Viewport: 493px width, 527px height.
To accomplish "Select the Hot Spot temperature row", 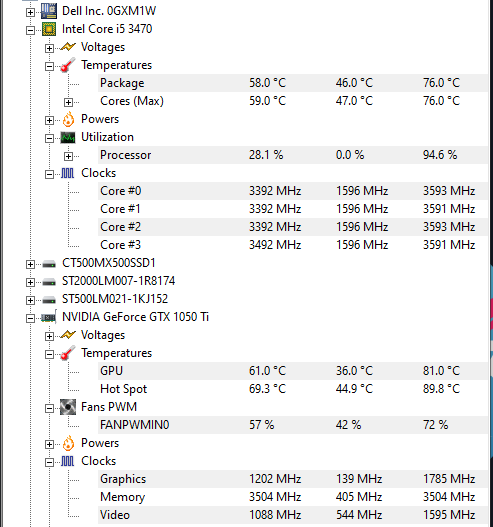I will pos(293,389).
